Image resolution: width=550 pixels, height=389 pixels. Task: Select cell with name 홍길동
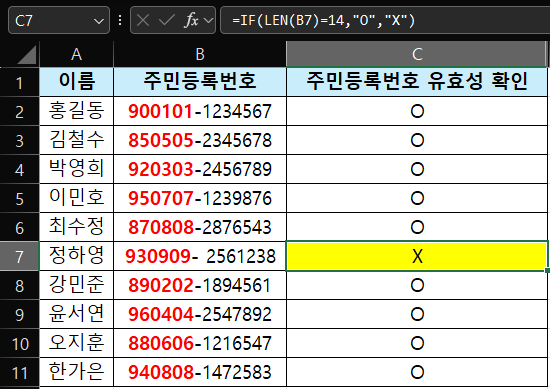pos(76,111)
